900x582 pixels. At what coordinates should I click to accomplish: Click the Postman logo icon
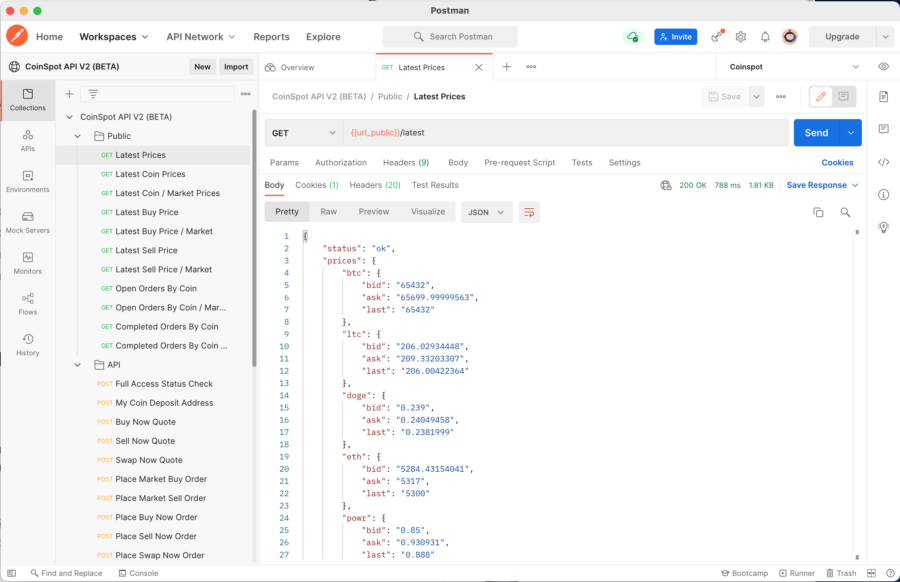(17, 36)
